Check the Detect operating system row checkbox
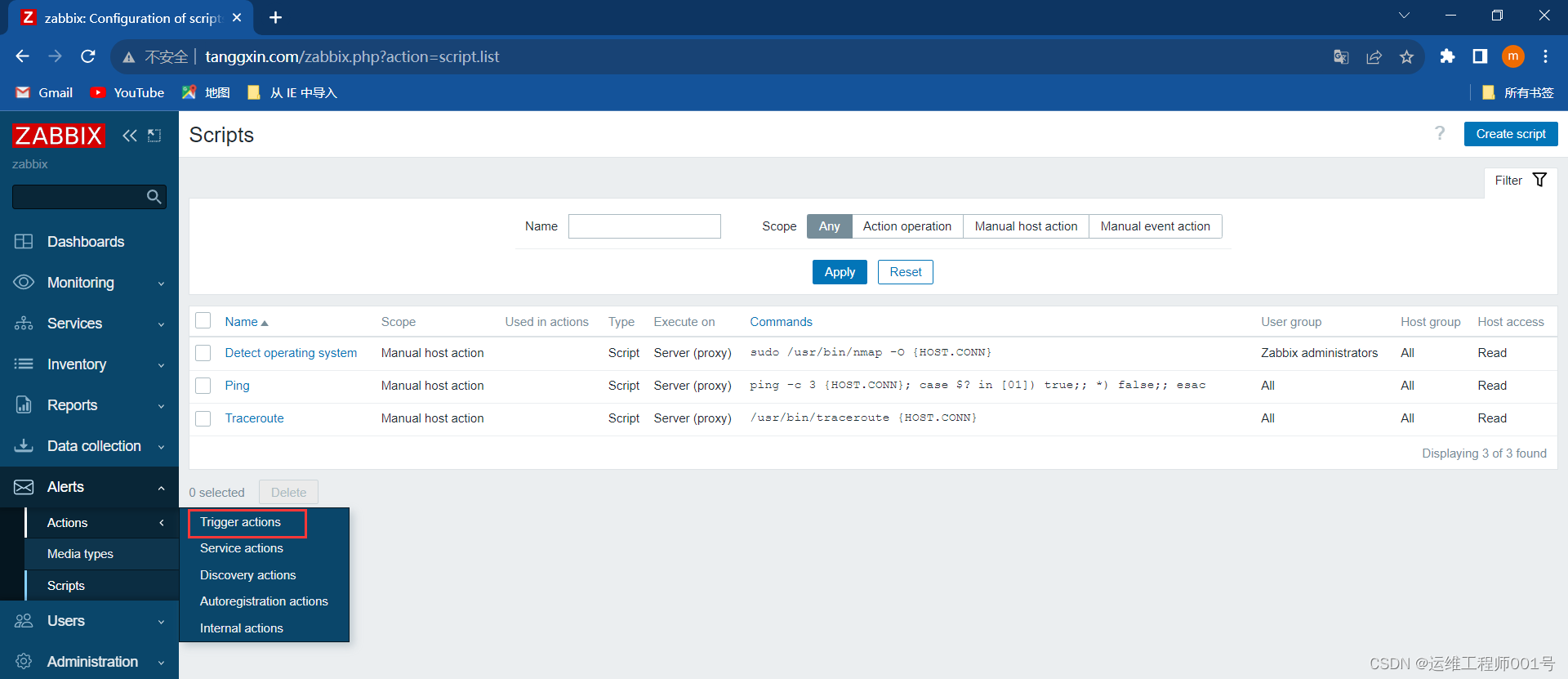Viewport: 1568px width, 679px height. click(x=203, y=353)
